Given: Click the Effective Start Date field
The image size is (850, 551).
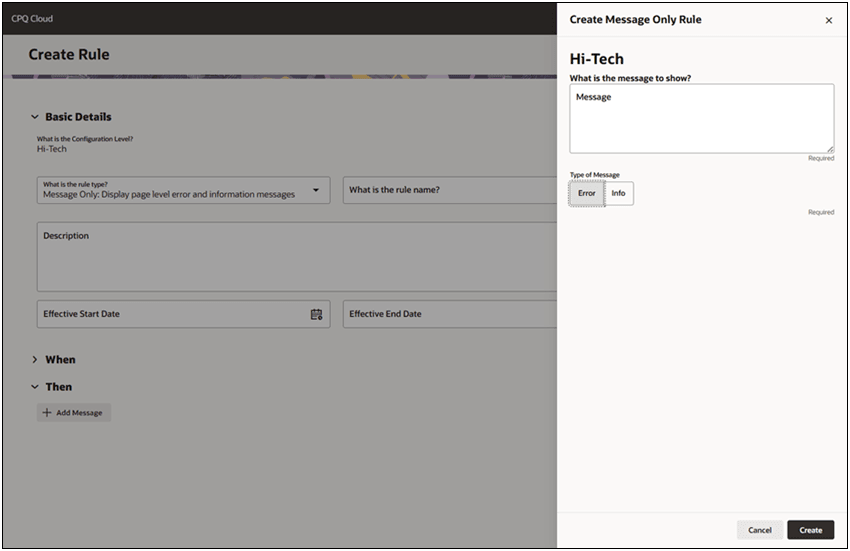Looking at the screenshot, I should tap(183, 314).
